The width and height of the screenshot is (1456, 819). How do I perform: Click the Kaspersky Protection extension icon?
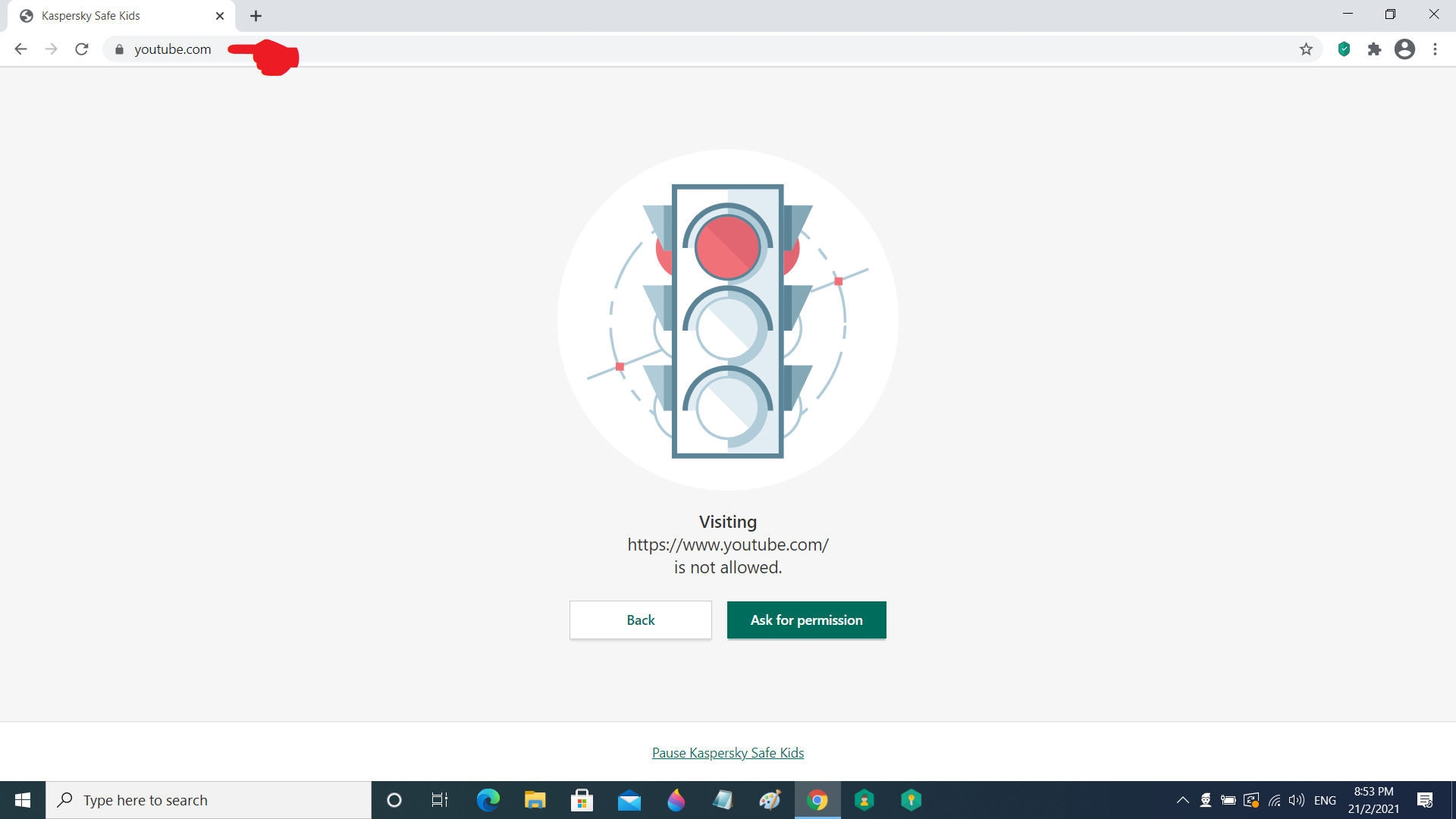pyautogui.click(x=1344, y=49)
